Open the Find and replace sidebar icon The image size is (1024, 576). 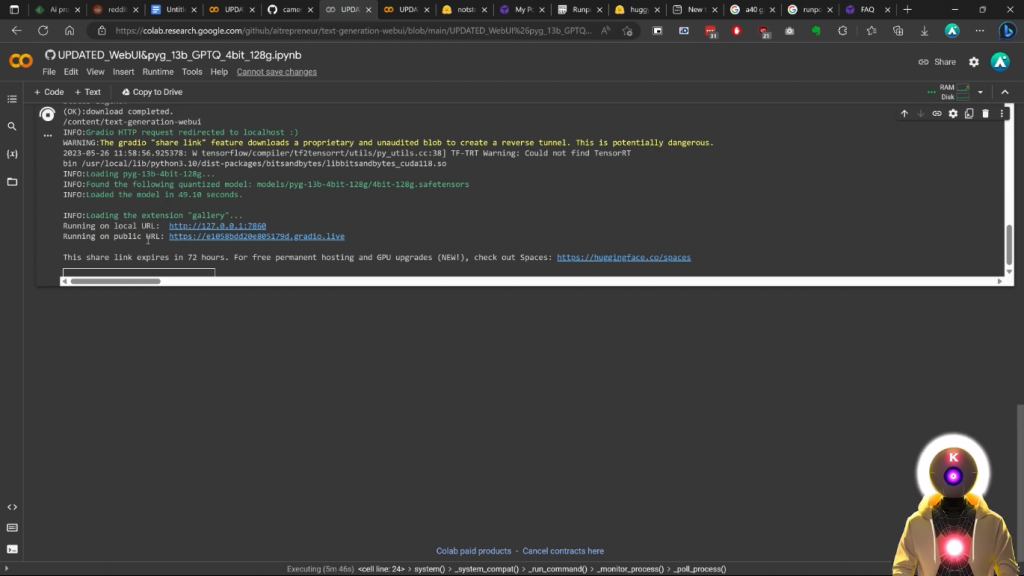(12, 127)
